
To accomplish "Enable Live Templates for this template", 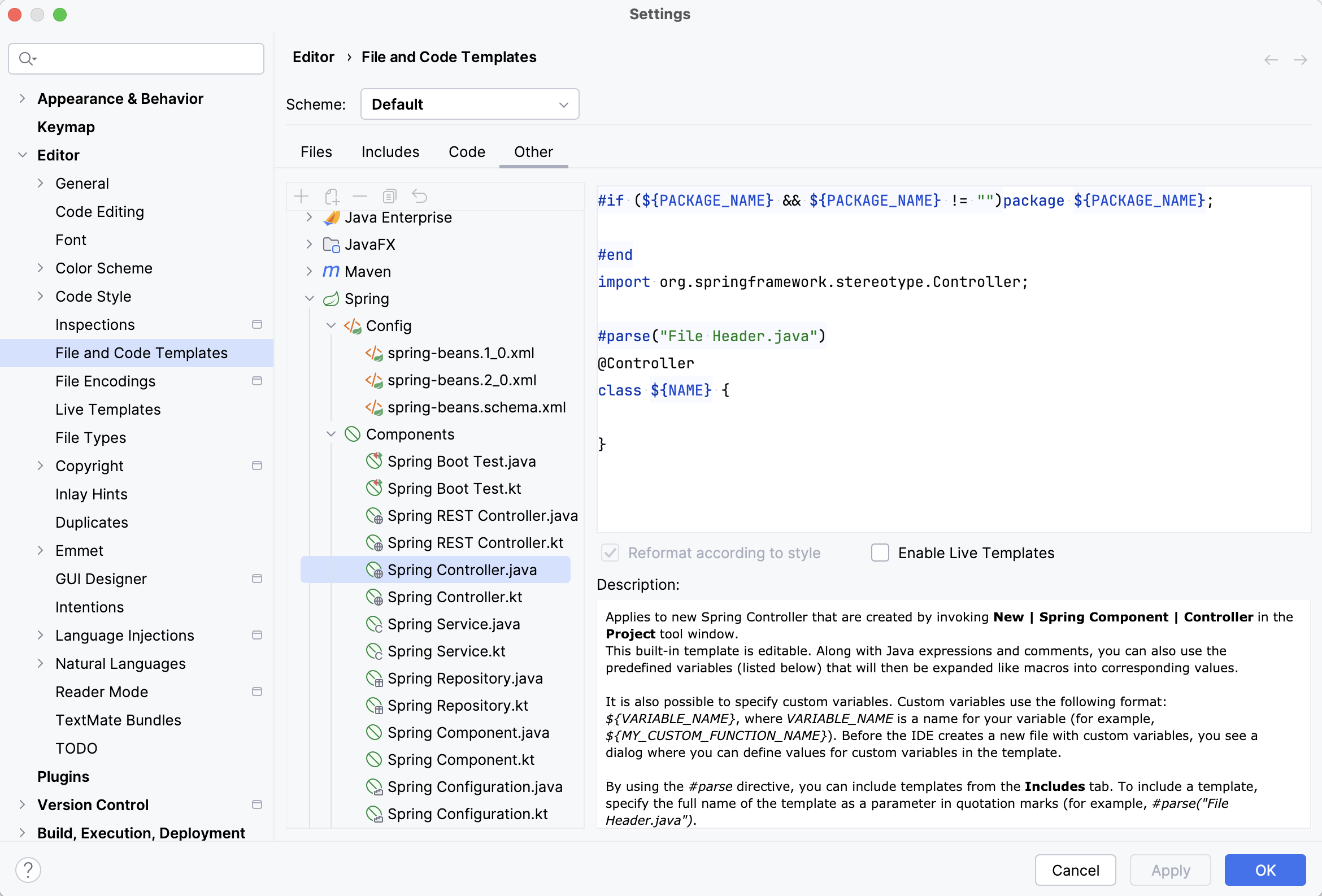I will [879, 553].
